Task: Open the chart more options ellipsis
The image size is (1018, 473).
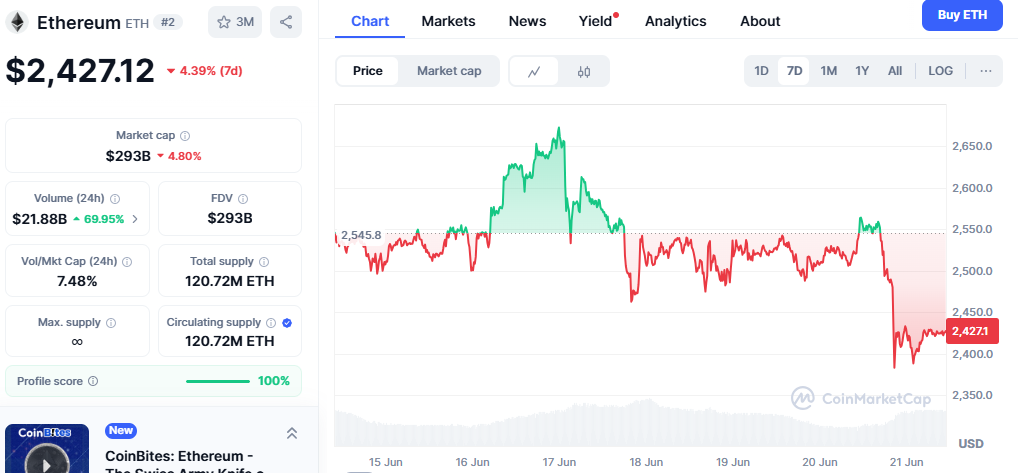Action: pos(986,71)
